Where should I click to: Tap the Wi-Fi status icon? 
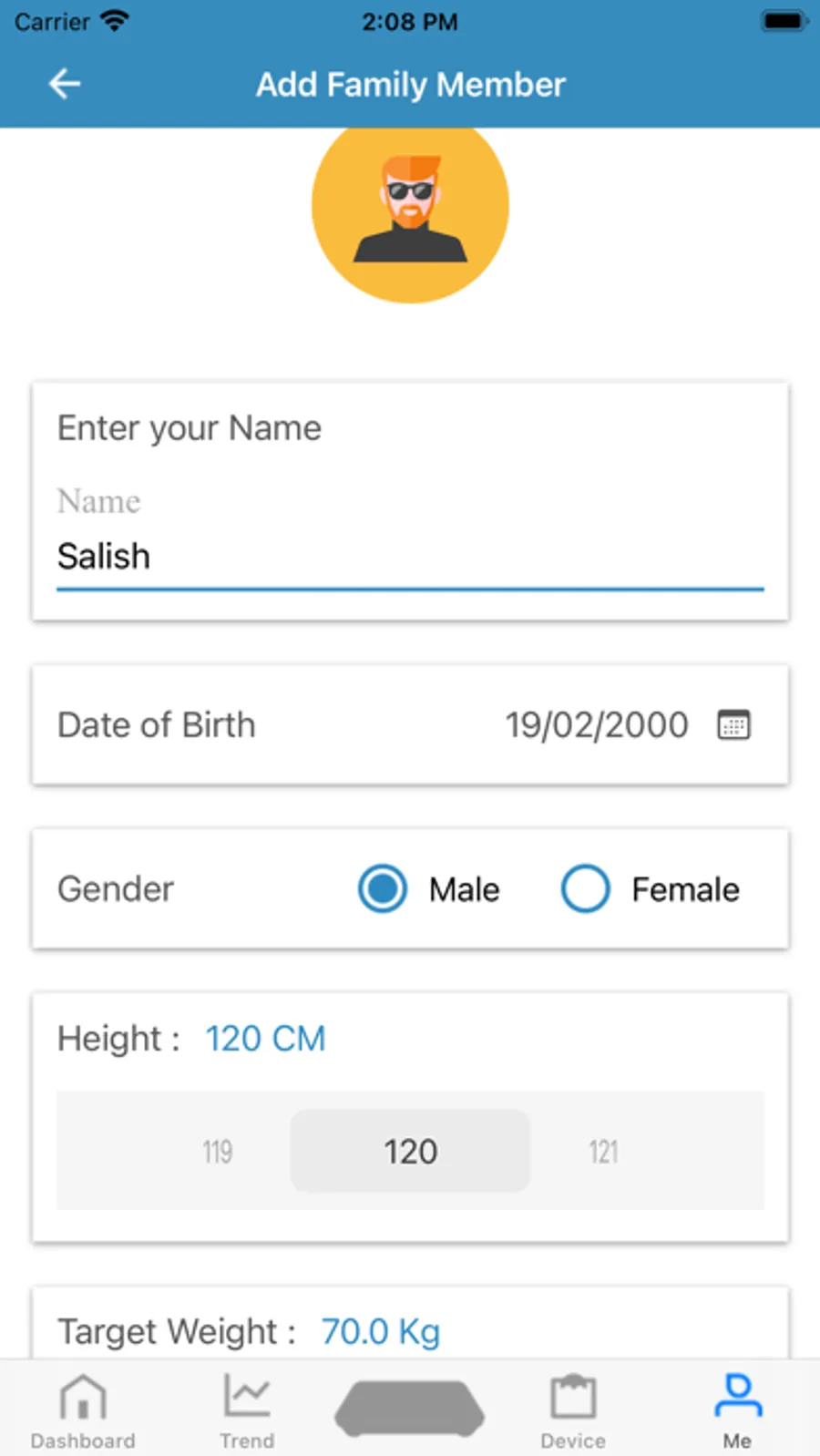click(x=115, y=21)
